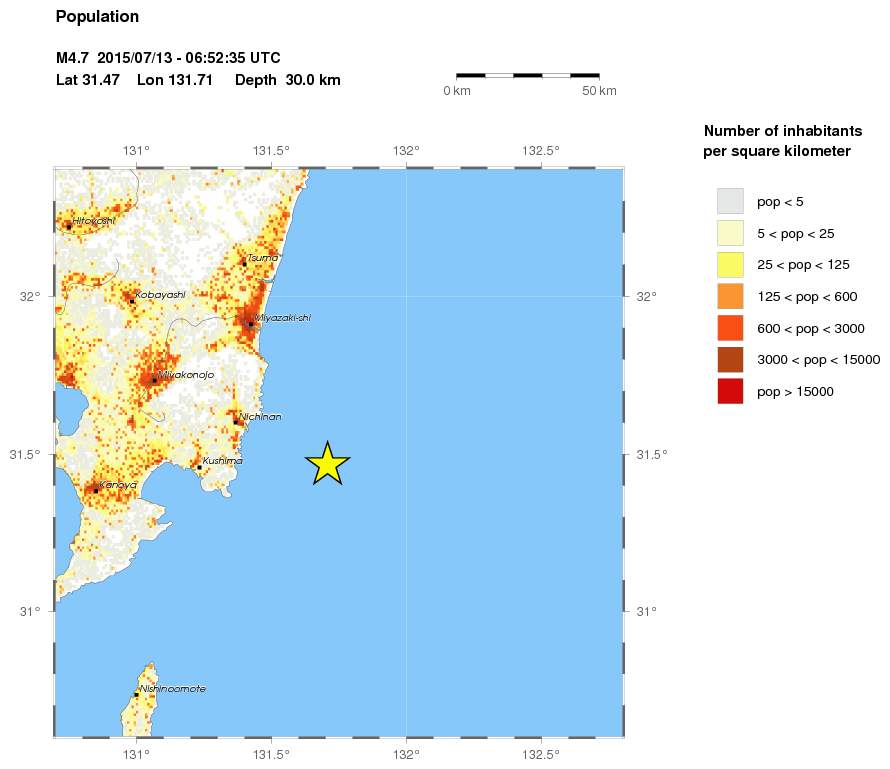Click the 'Population' map title
Screen dimensions: 890x769
[x=97, y=17]
